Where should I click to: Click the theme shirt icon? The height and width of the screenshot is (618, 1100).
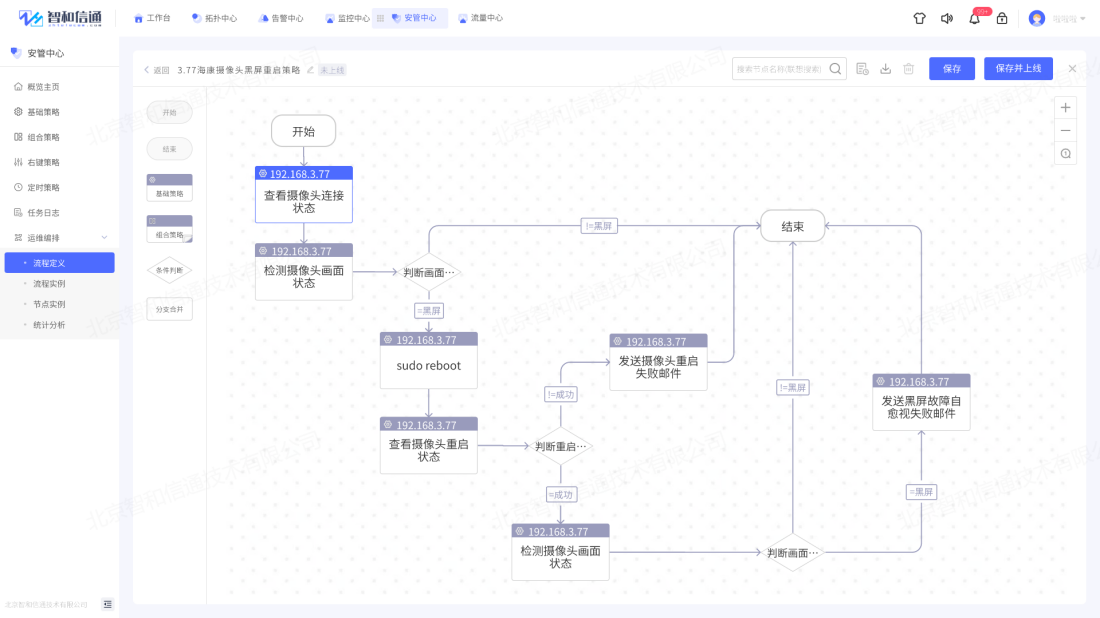click(919, 18)
